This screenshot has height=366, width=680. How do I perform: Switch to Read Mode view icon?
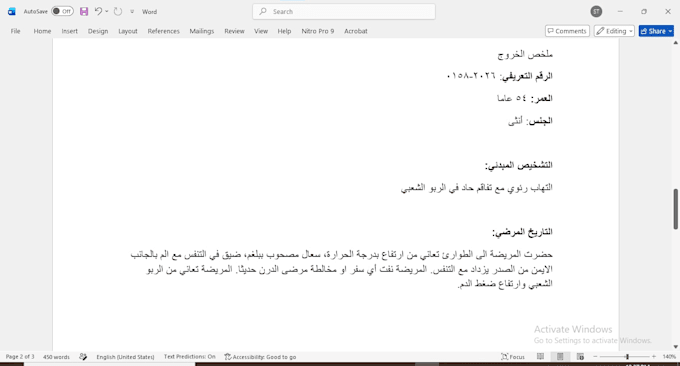coord(540,356)
